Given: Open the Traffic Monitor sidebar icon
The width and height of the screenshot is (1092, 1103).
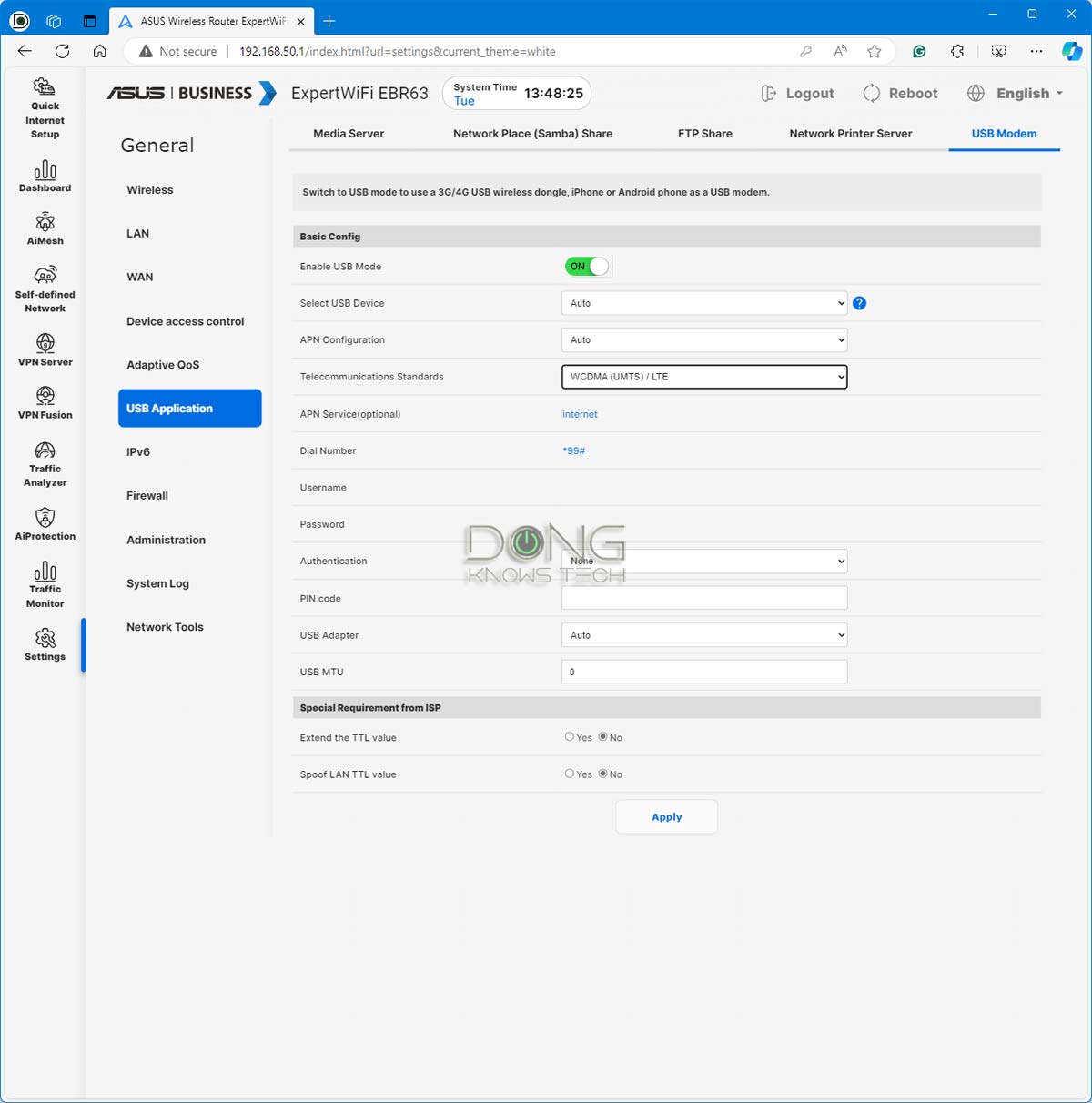Looking at the screenshot, I should [x=45, y=584].
